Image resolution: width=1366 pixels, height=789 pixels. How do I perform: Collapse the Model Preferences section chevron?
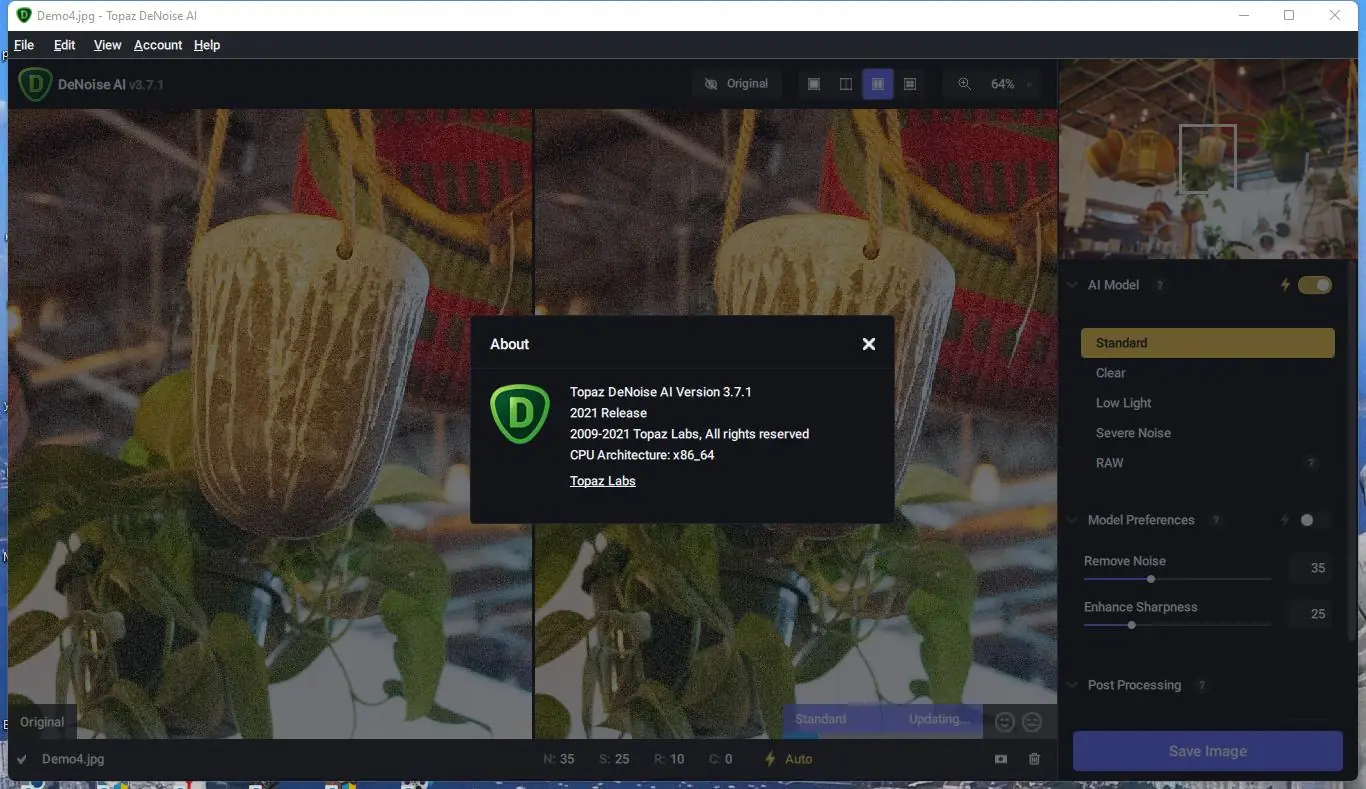(x=1073, y=520)
